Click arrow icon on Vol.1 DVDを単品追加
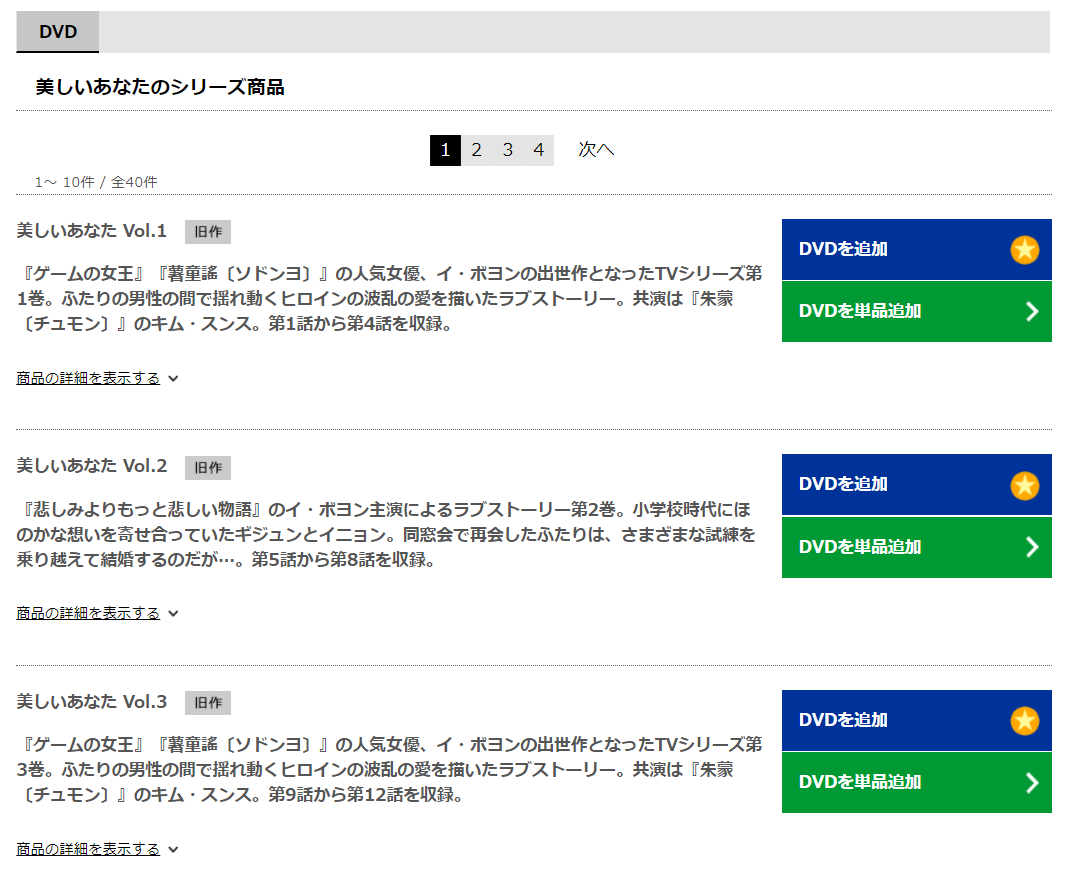This screenshot has width=1071, height=877. tap(1032, 311)
